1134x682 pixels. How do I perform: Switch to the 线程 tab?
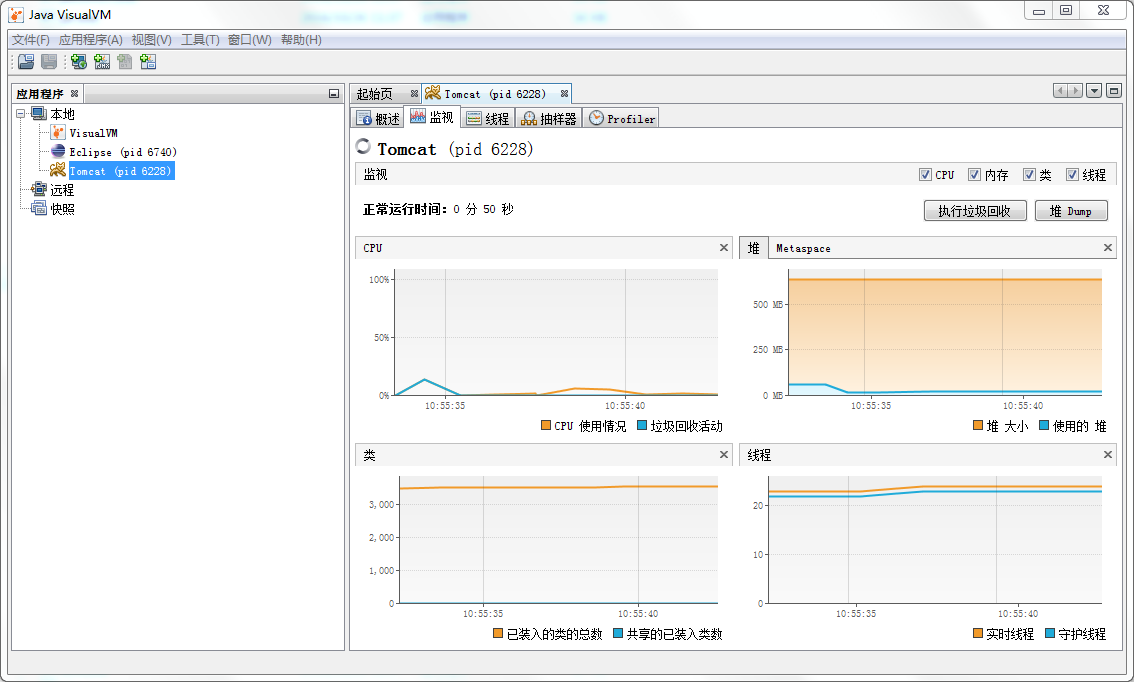pyautogui.click(x=488, y=119)
